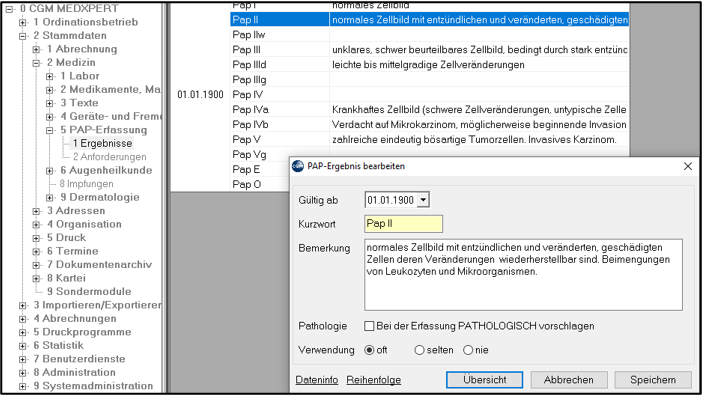
Task: Collapse the 0 CGM MEDXPERT root node
Action: [x=9, y=9]
